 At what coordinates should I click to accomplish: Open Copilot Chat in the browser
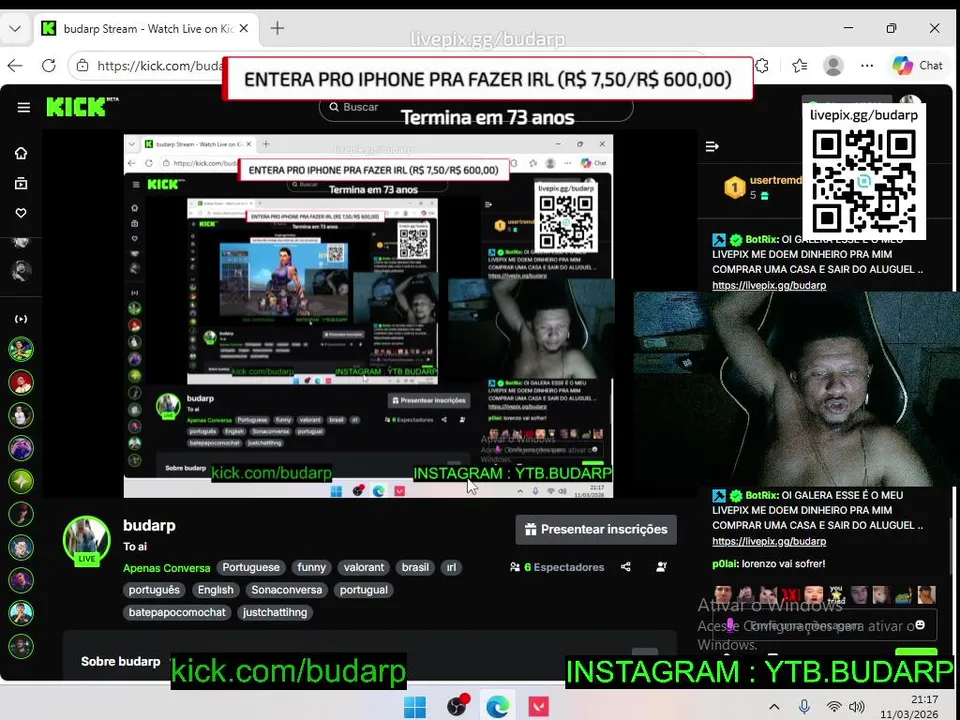pos(917,66)
